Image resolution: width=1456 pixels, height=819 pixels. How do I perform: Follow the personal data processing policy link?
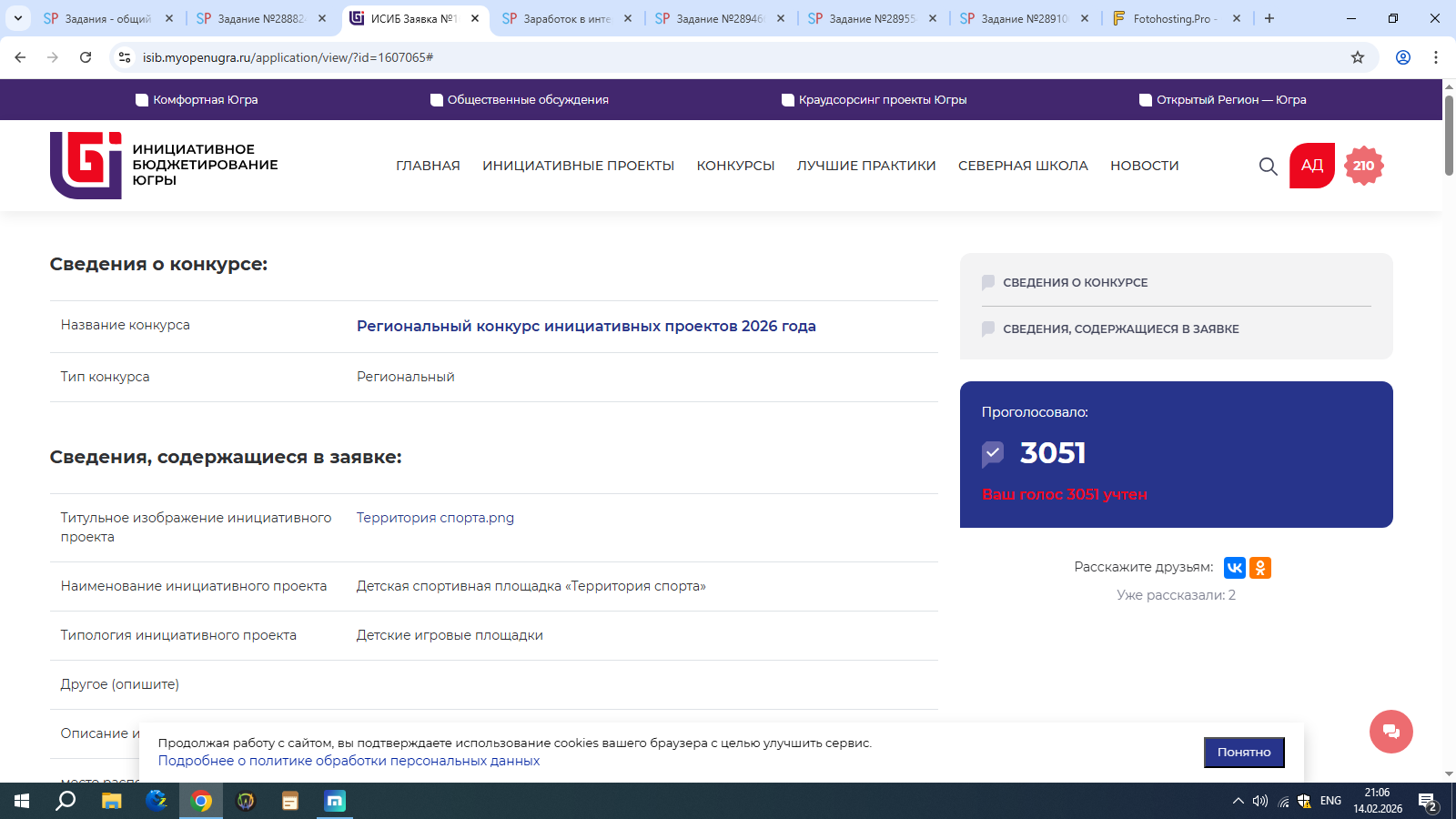coord(349,761)
